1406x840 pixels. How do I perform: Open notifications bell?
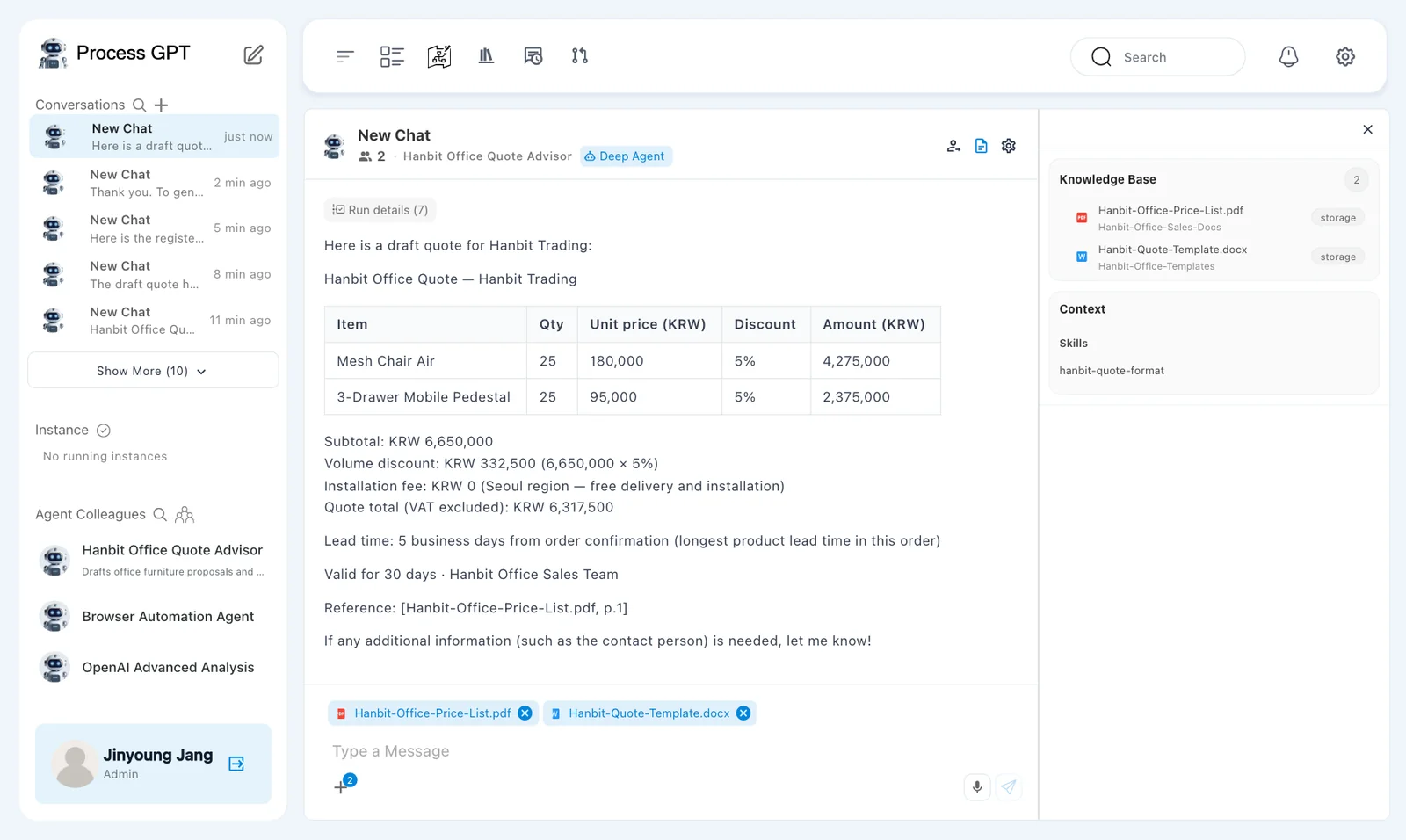[1288, 57]
